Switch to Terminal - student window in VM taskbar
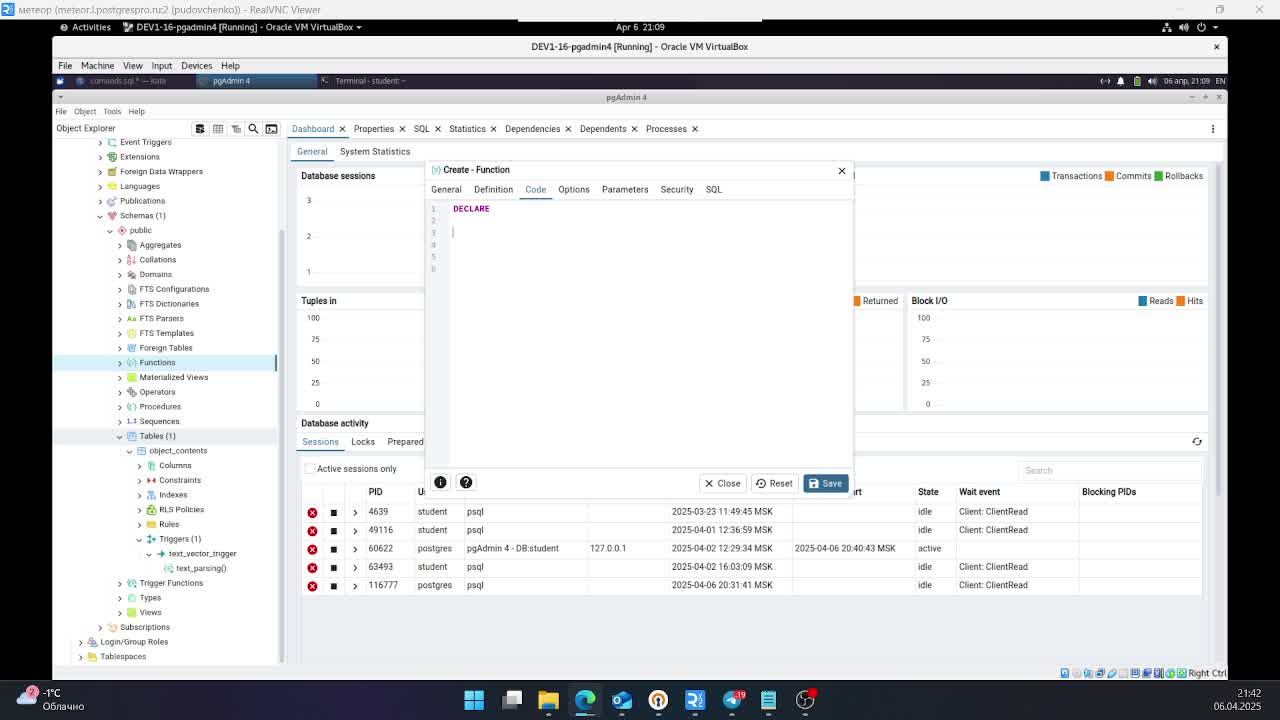The width and height of the screenshot is (1280, 720). pyautogui.click(x=370, y=81)
